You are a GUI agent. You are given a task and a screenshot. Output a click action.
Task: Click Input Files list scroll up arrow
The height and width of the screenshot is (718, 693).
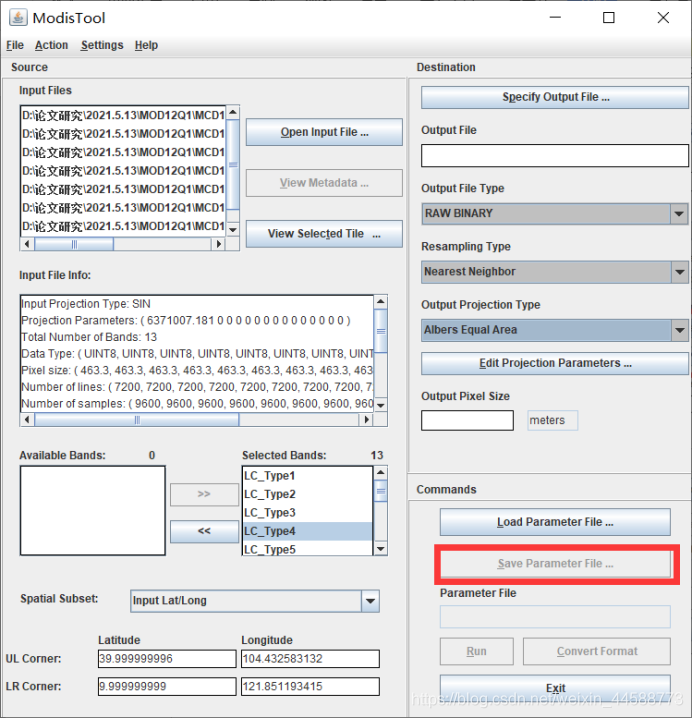coord(233,112)
